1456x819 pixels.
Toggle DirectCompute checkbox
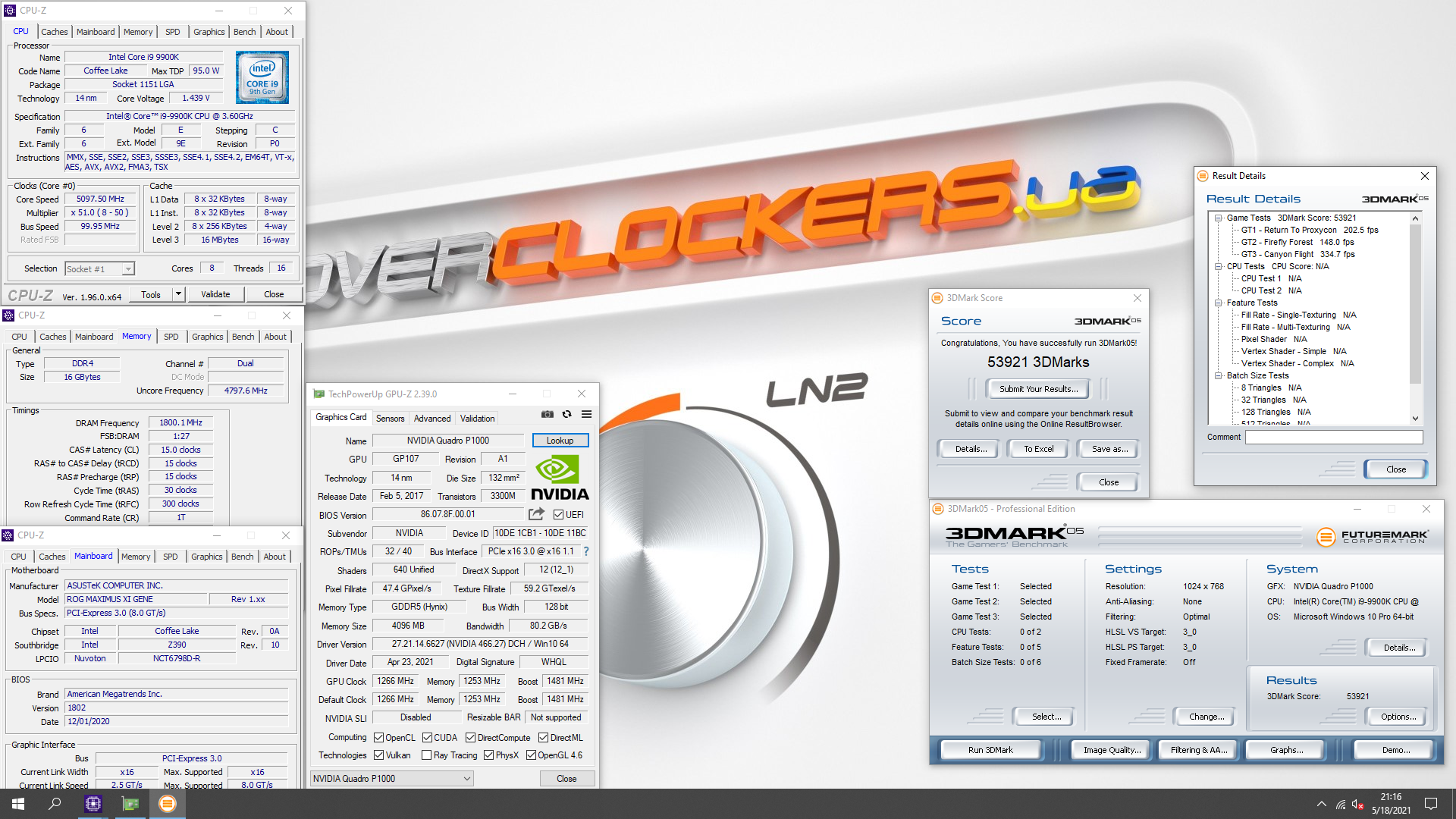coord(470,738)
